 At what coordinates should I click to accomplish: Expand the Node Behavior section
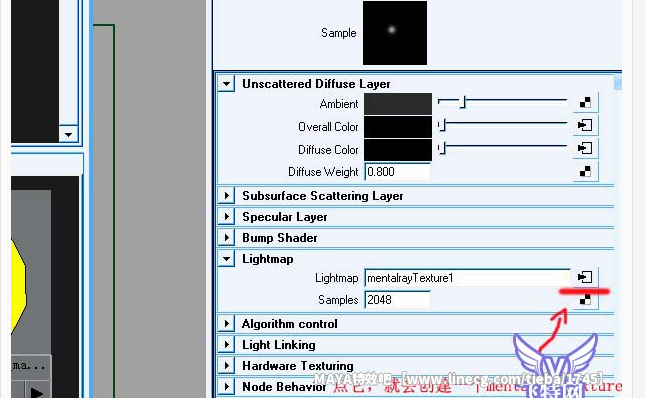pos(226,386)
